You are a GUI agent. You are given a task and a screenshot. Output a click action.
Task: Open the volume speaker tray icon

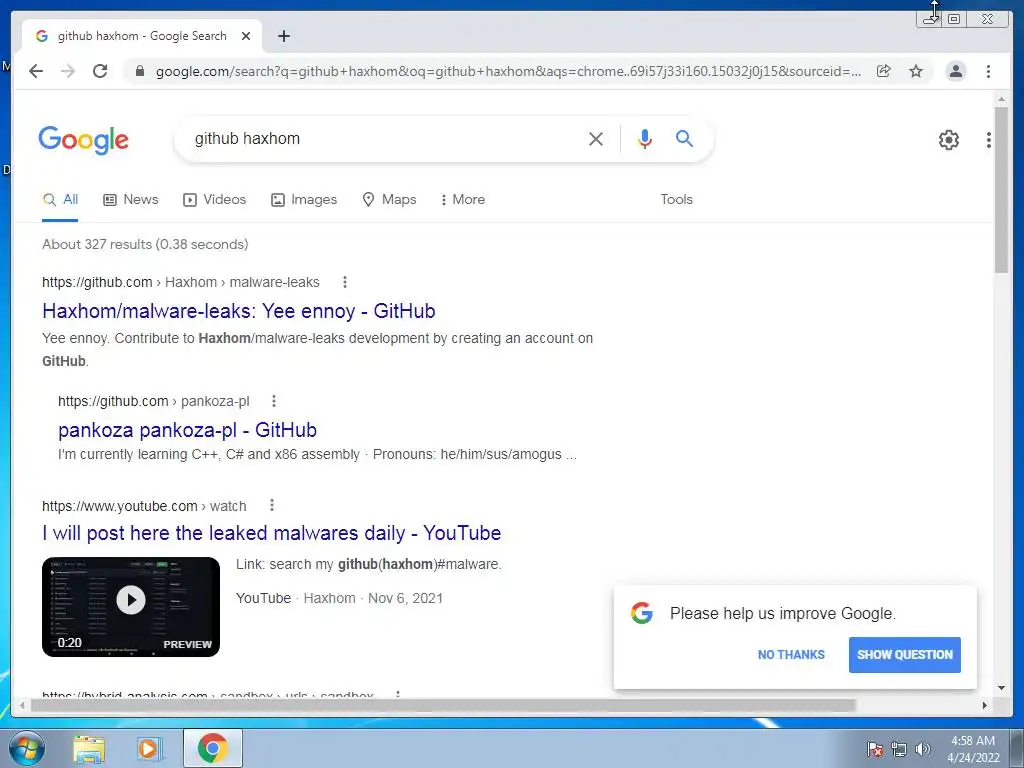[923, 749]
